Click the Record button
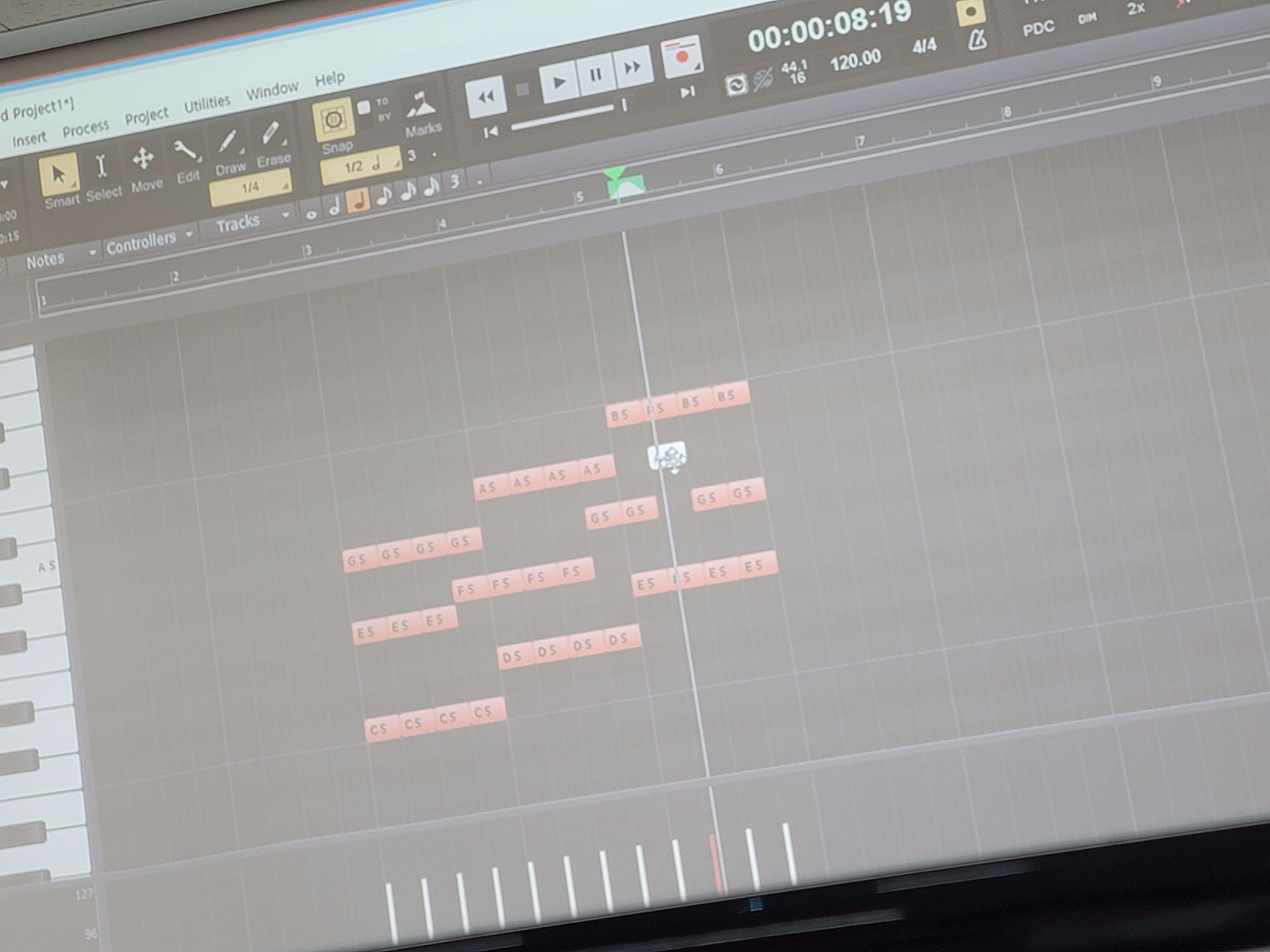This screenshot has width=1270, height=952. click(x=681, y=57)
